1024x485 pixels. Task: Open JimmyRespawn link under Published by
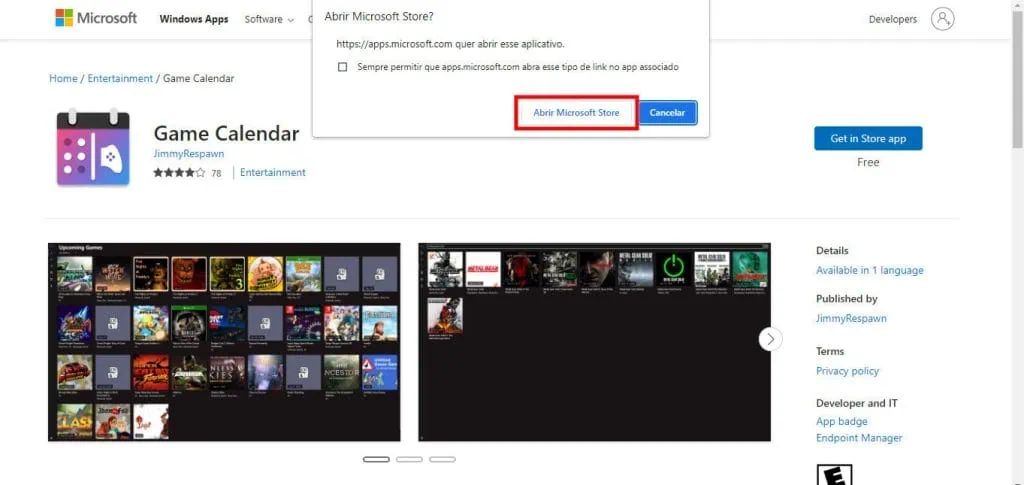[852, 319]
